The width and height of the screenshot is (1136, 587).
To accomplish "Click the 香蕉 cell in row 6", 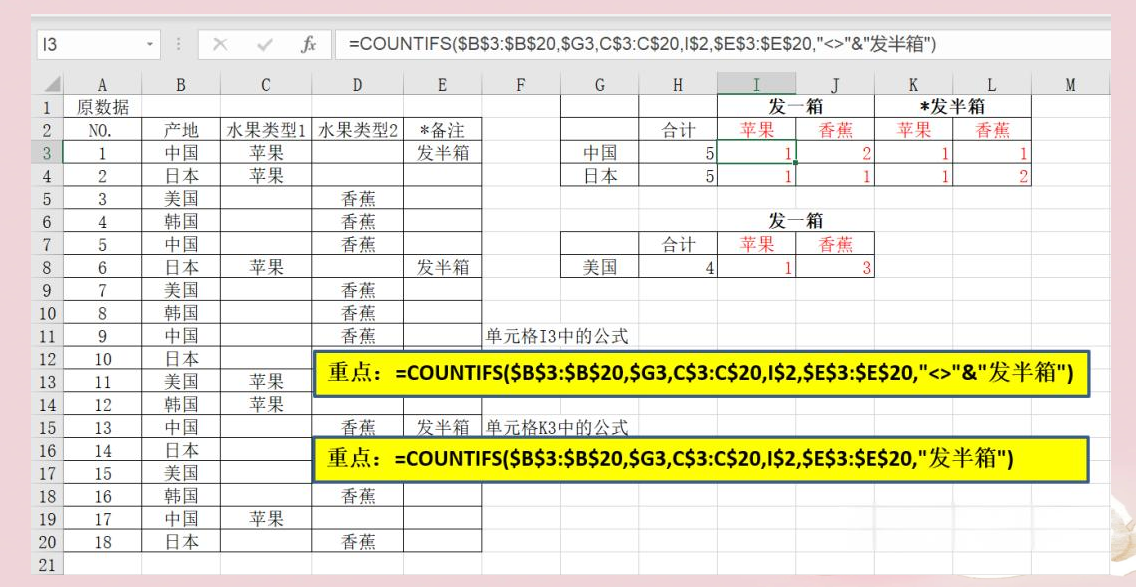I will coord(357,222).
